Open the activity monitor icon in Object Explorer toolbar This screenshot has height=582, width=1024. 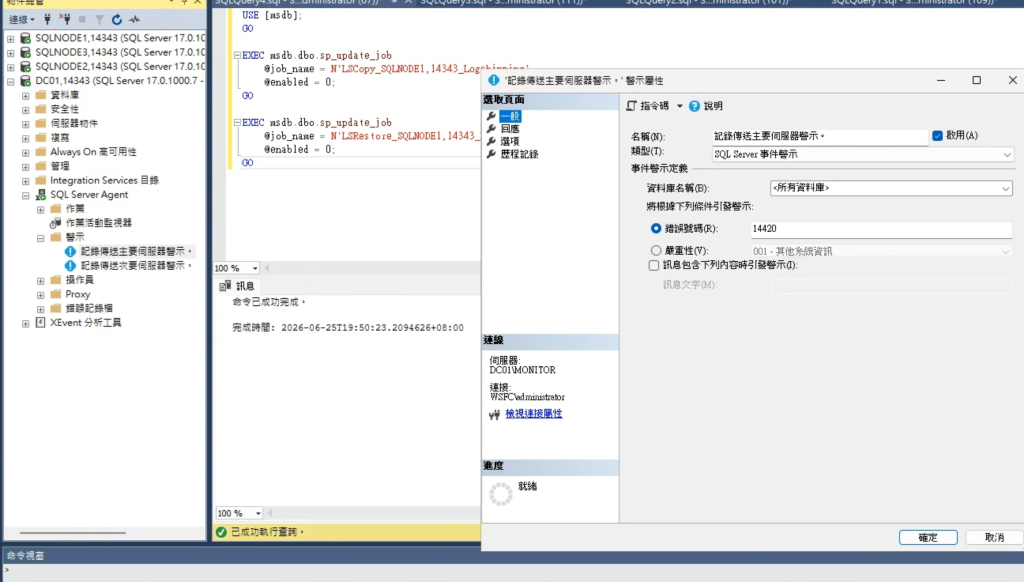coord(135,20)
